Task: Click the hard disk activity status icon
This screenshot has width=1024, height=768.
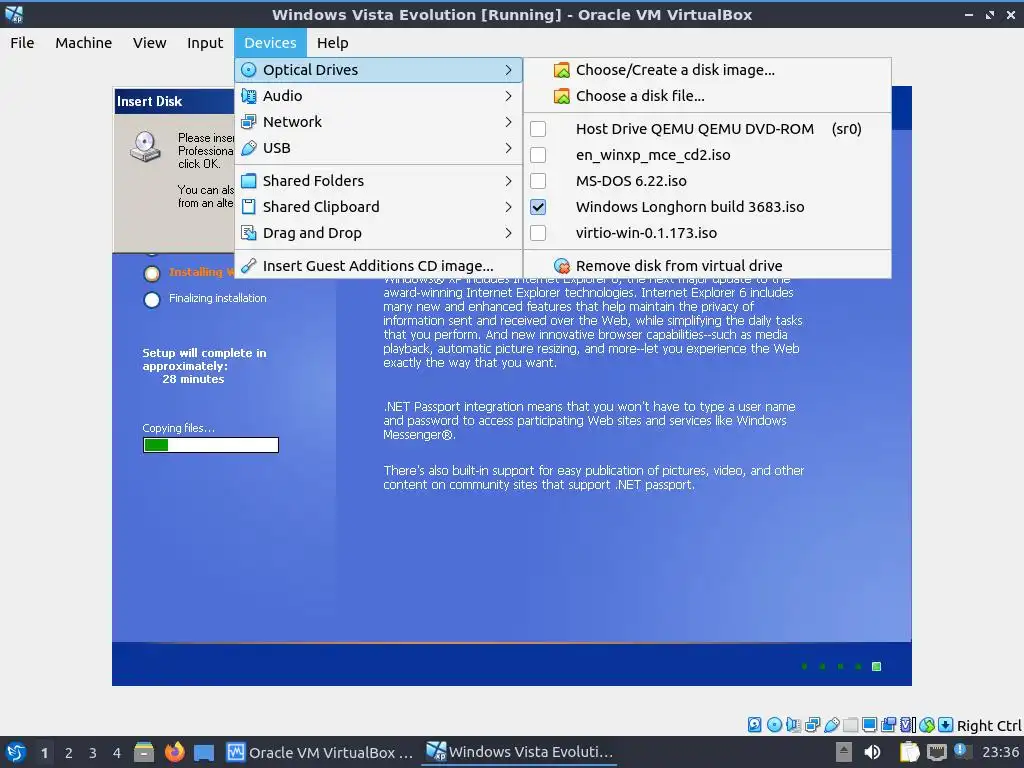Action: pos(754,724)
